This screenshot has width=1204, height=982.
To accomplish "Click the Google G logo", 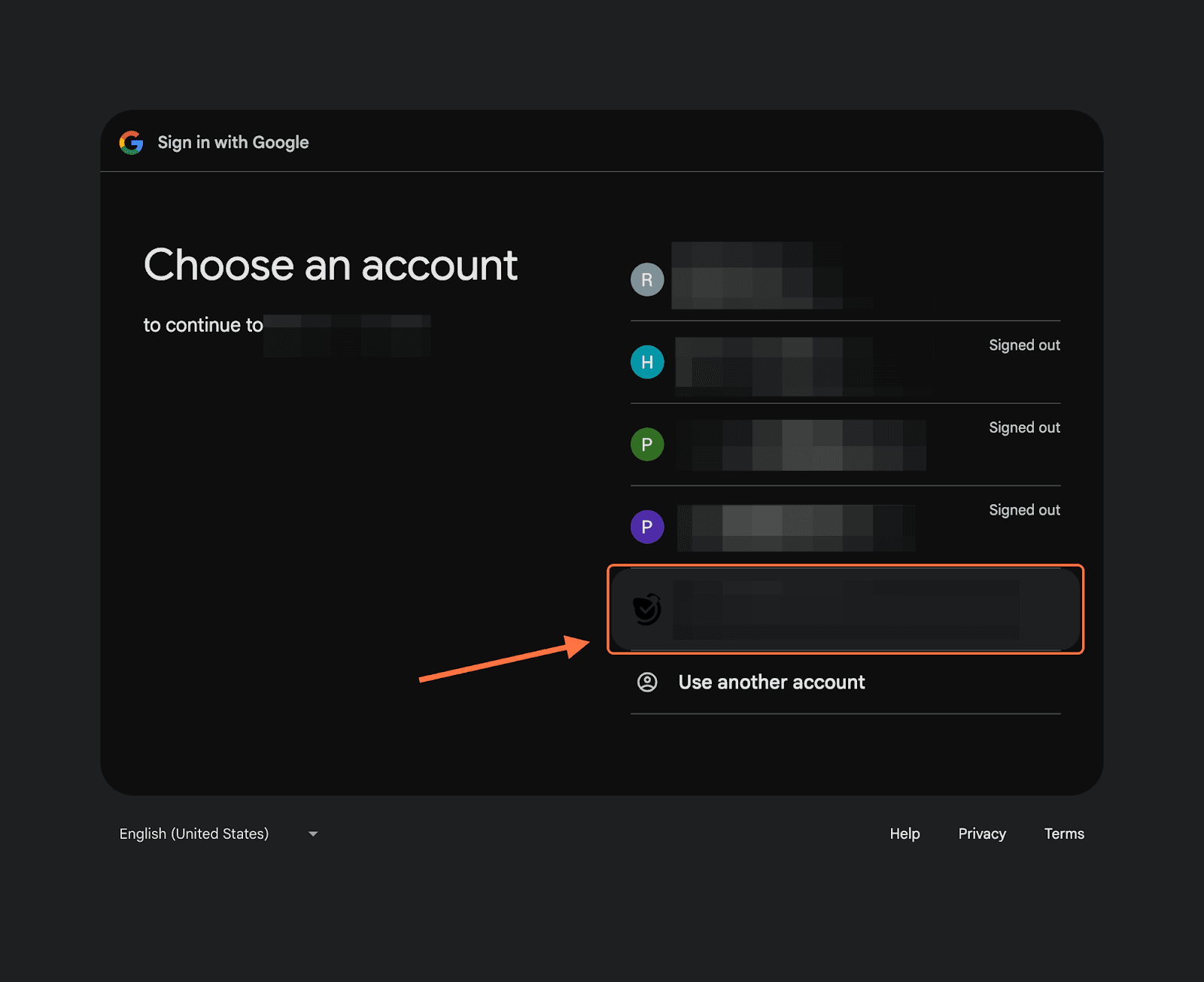I will [x=131, y=142].
